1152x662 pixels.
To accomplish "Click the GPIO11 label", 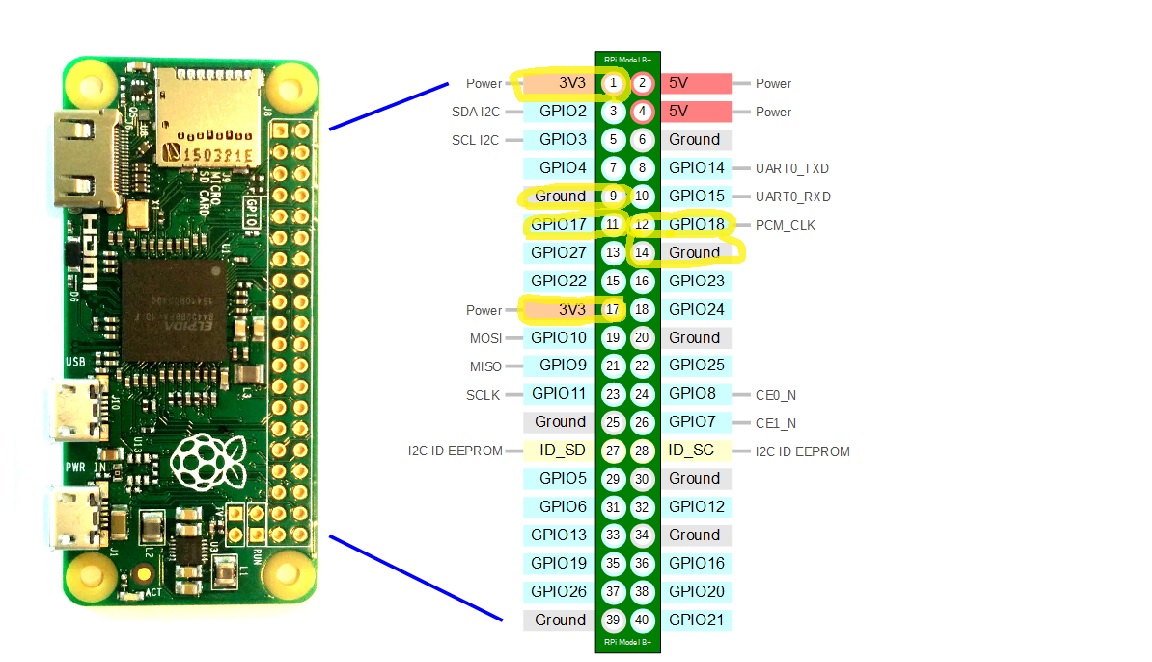I will [x=558, y=394].
